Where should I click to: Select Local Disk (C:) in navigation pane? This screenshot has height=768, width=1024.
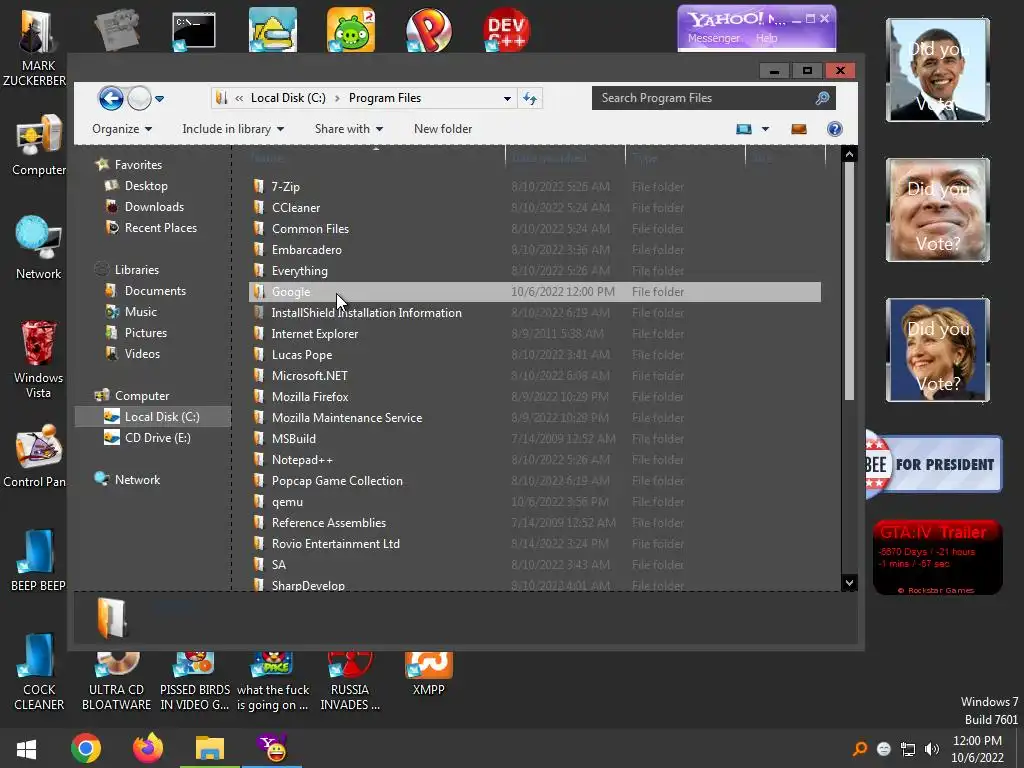153,417
